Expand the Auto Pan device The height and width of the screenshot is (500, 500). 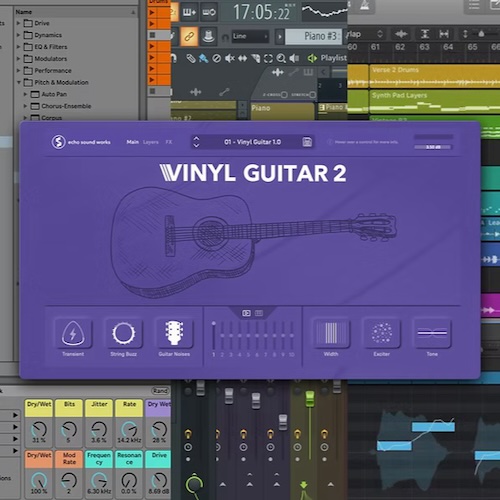coord(25,94)
